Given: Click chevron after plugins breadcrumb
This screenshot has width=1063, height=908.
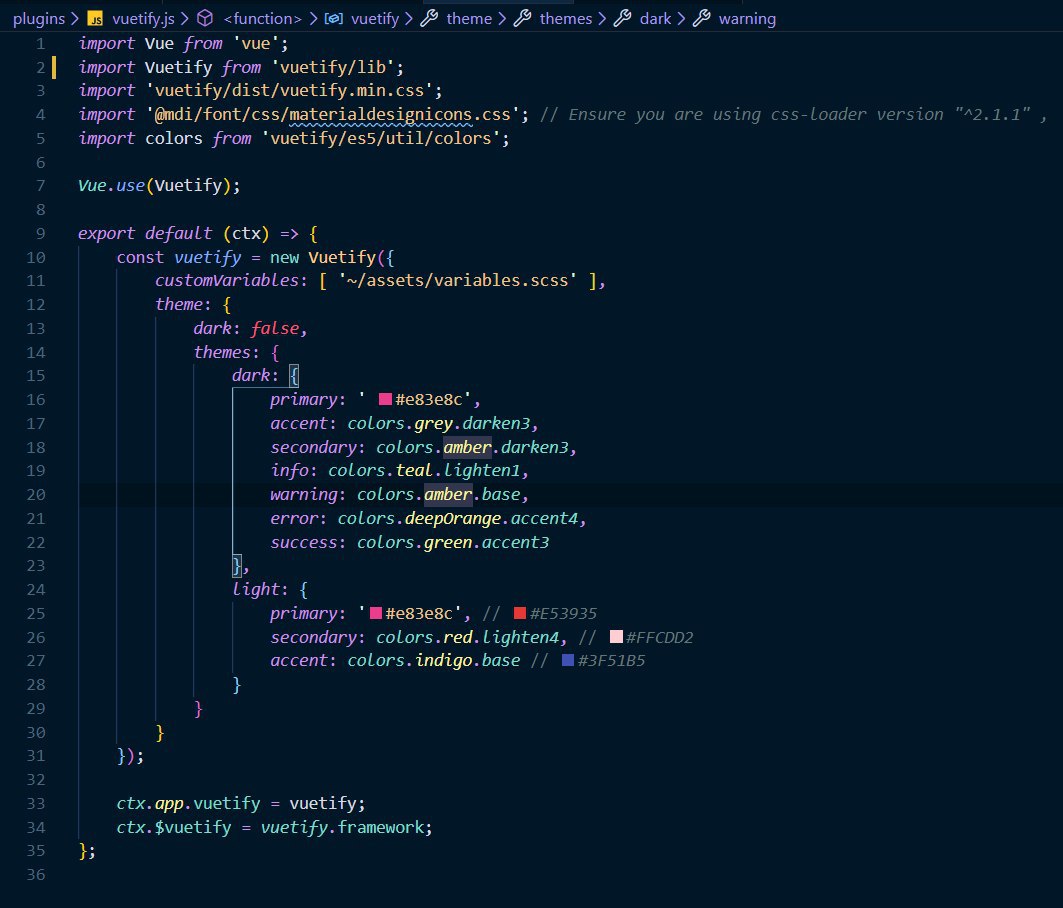Looking at the screenshot, I should [x=75, y=19].
